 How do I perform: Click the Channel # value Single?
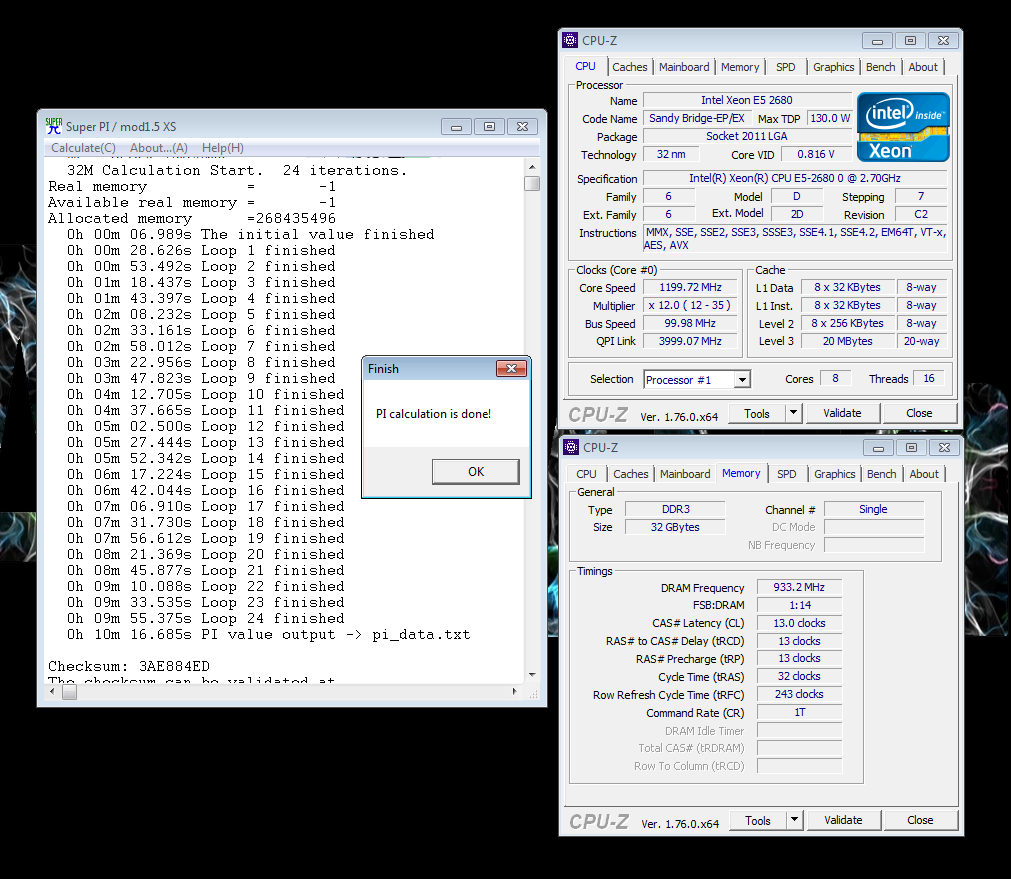[874, 509]
